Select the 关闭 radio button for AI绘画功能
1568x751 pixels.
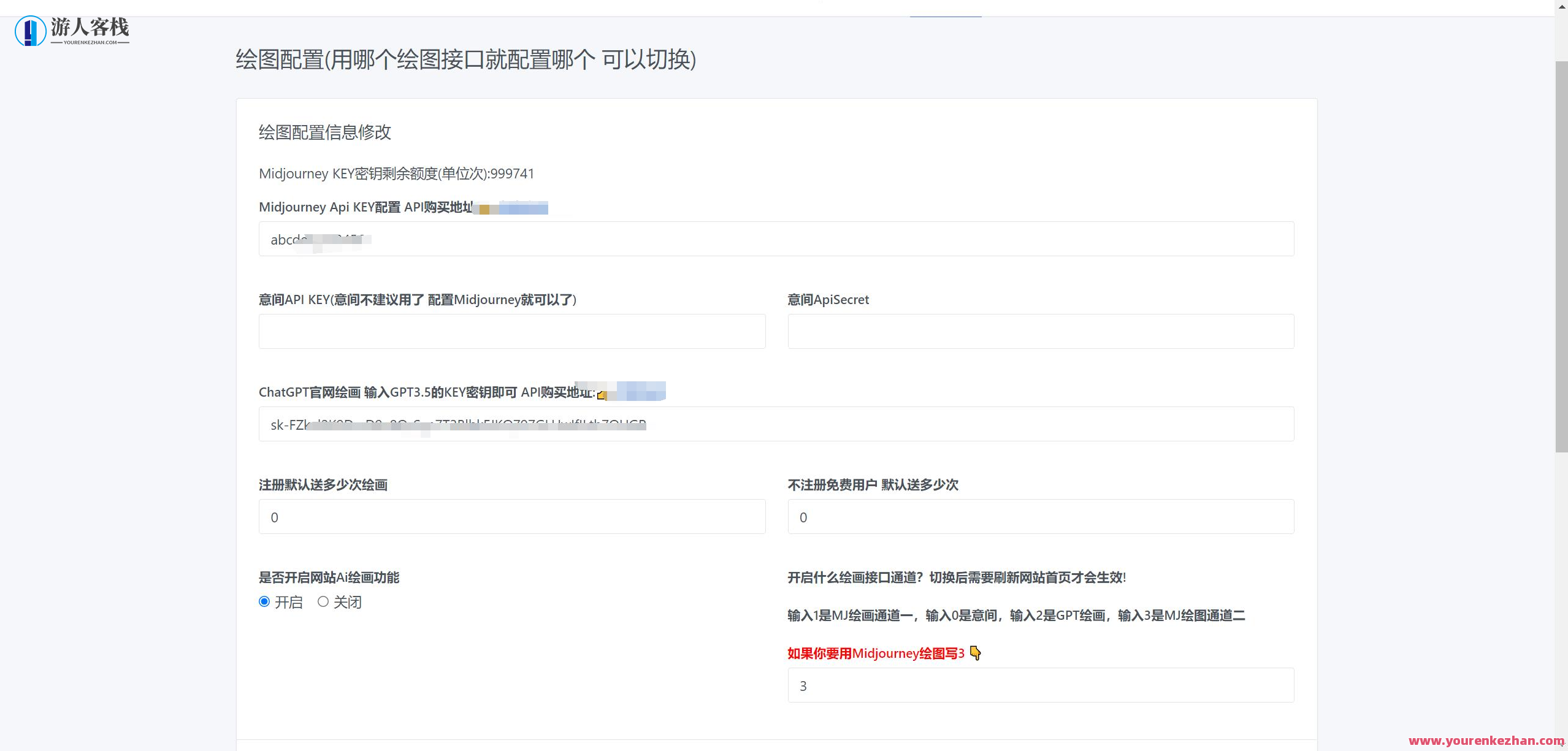(324, 601)
